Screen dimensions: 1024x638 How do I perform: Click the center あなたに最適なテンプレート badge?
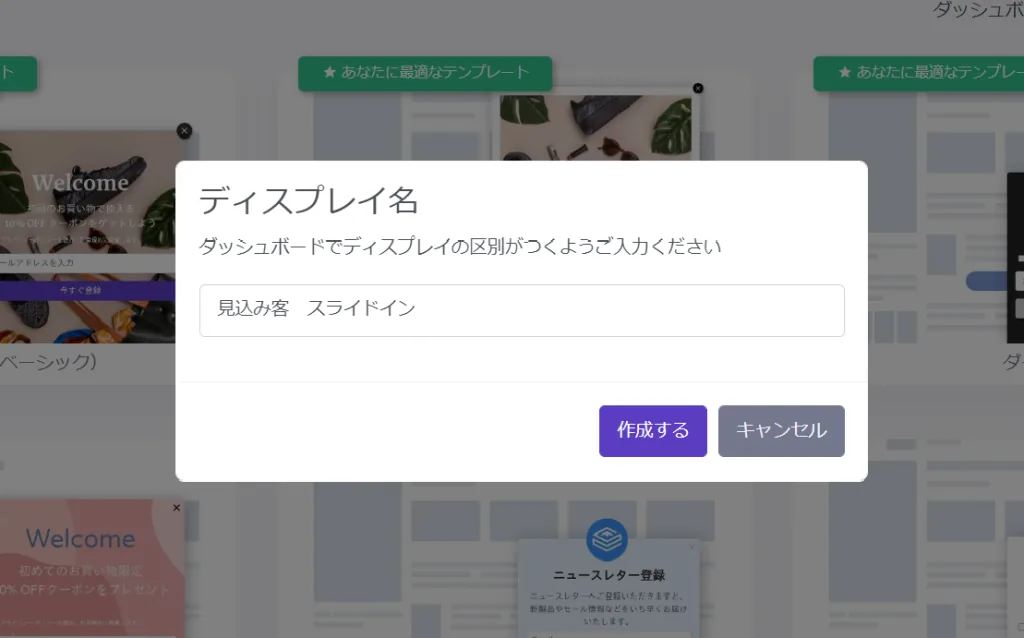click(x=425, y=72)
